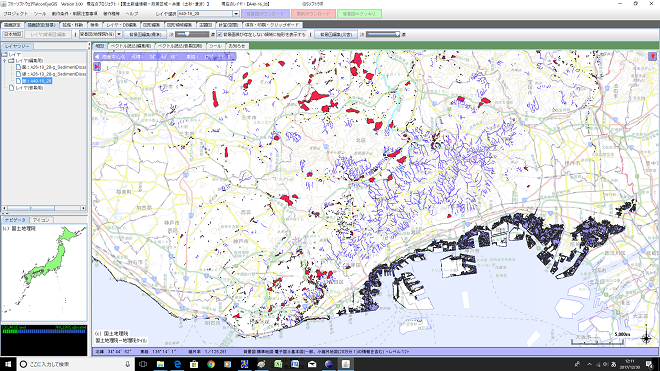Open the ベクトル読込(参照用) tab
This screenshot has width=660, height=371.
coord(180,46)
